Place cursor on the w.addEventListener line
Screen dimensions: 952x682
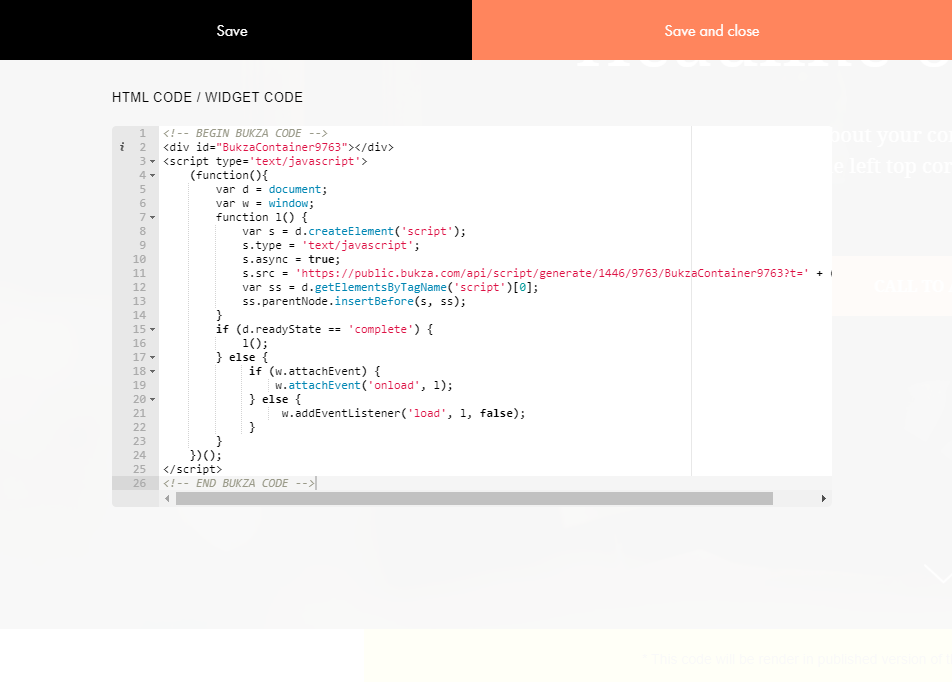(402, 413)
